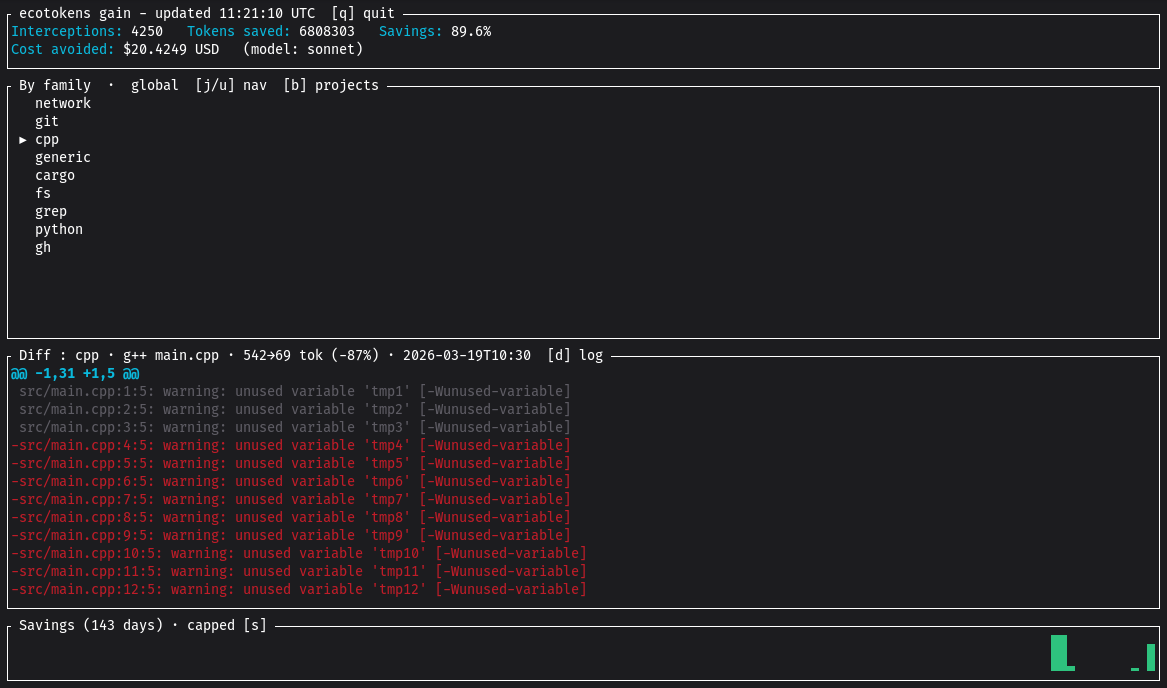Screen dimensions: 1167x688
Task: Select the git family row
Action: (47, 121)
